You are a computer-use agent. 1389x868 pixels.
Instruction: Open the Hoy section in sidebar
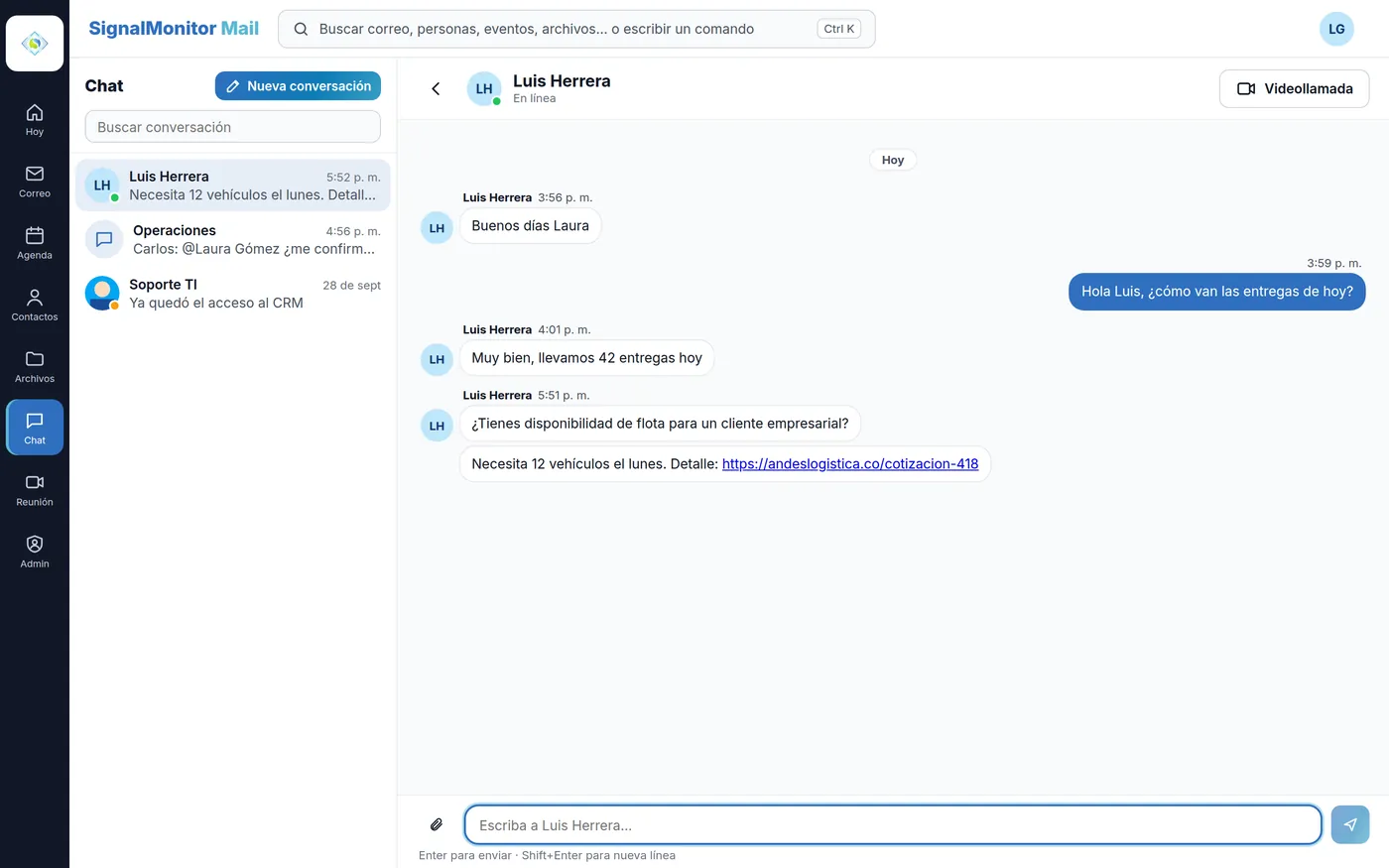[x=35, y=119]
